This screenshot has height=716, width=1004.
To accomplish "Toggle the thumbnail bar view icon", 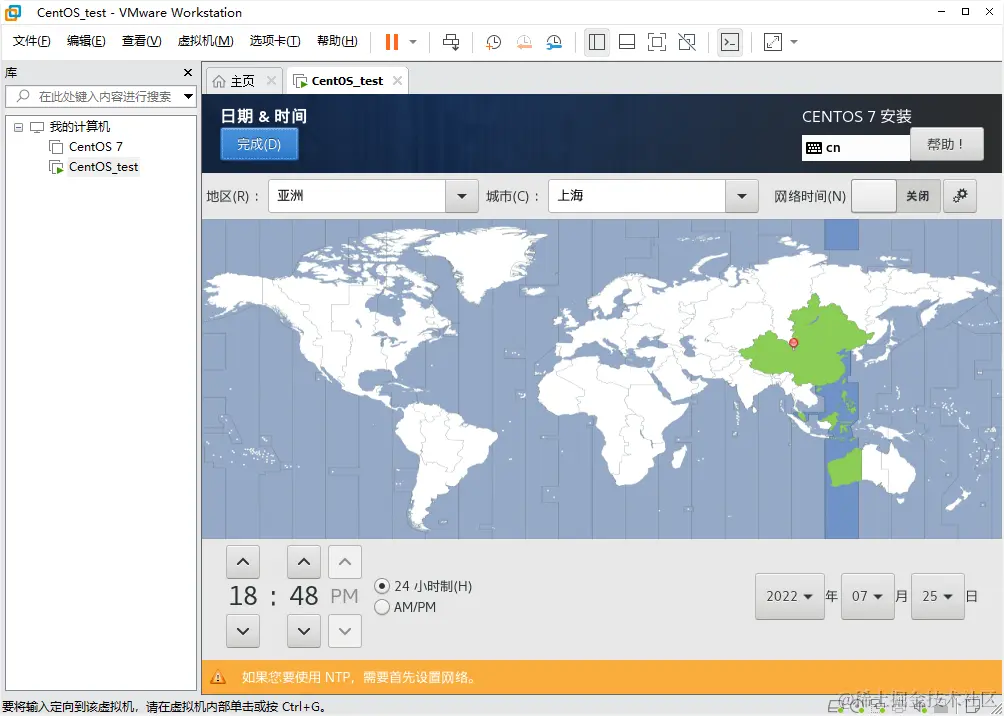I will (627, 42).
